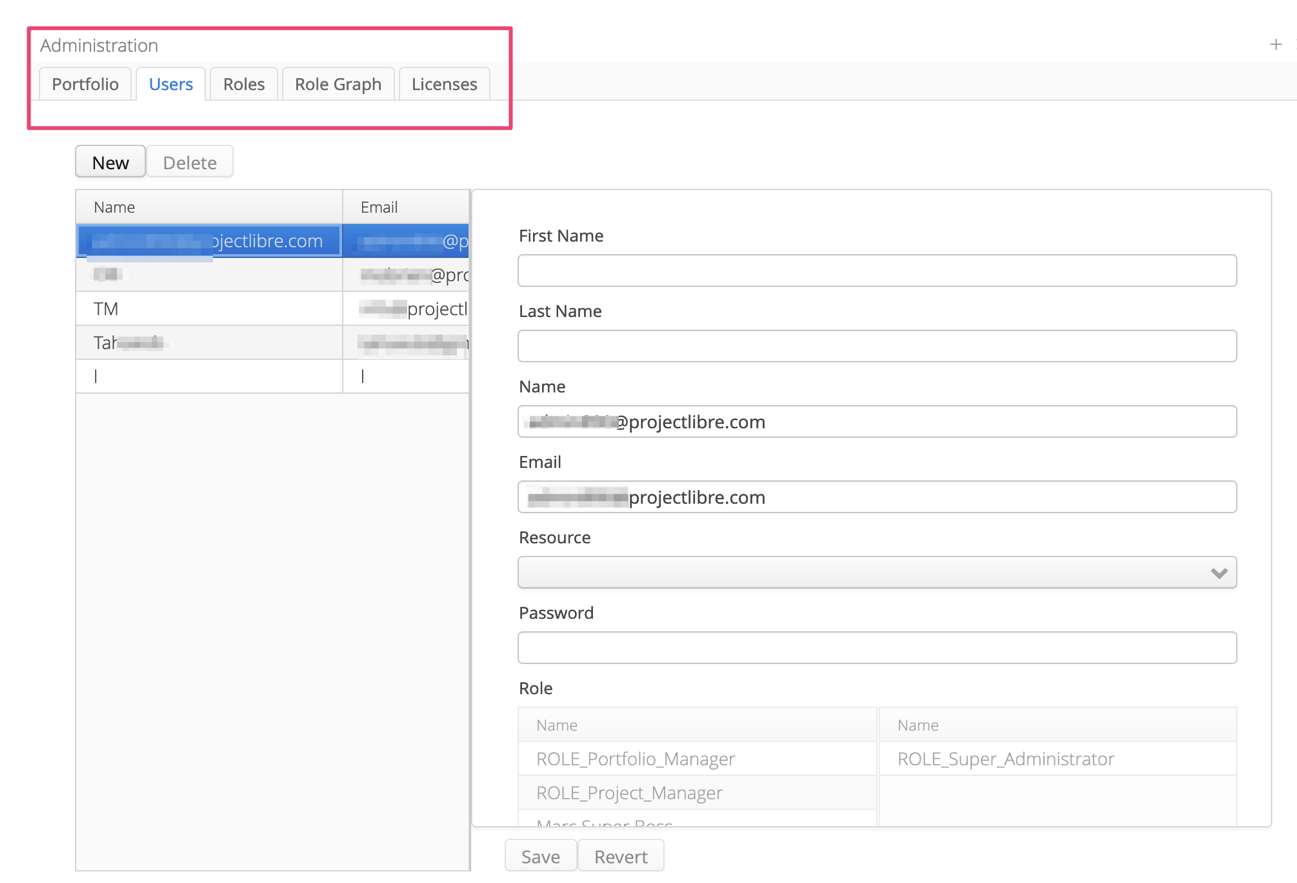Go to the Role Graph tab
1297x883 pixels.
pyautogui.click(x=338, y=84)
